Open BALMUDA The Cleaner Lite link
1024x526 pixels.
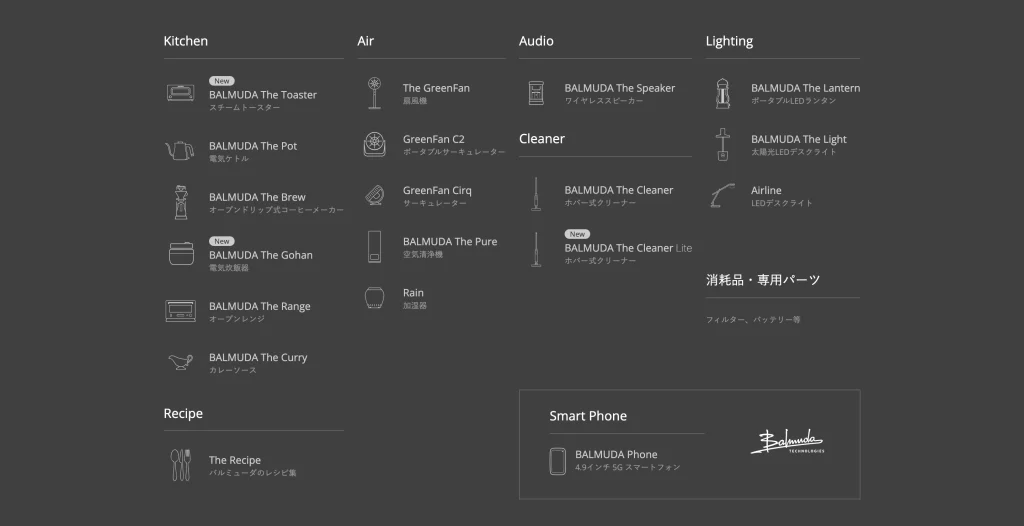[x=628, y=248]
